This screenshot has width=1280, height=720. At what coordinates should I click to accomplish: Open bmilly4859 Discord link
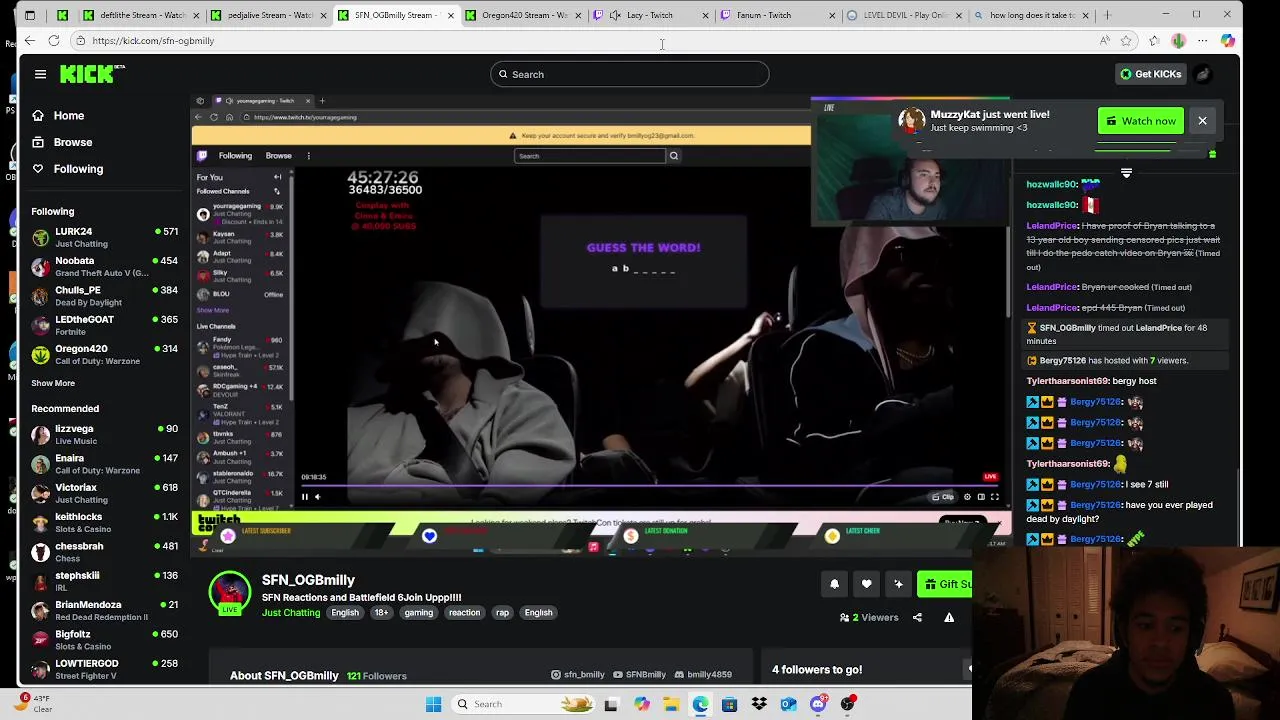[x=703, y=675]
